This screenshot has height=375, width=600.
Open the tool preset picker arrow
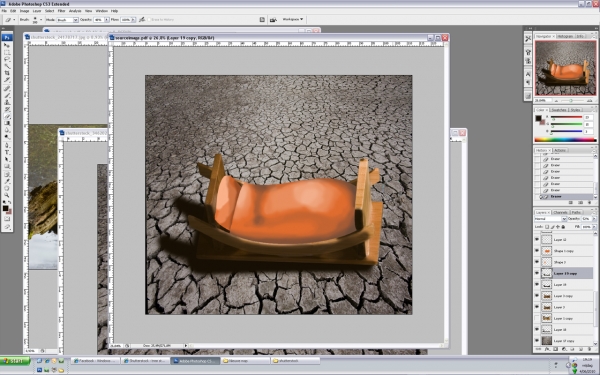[14, 20]
